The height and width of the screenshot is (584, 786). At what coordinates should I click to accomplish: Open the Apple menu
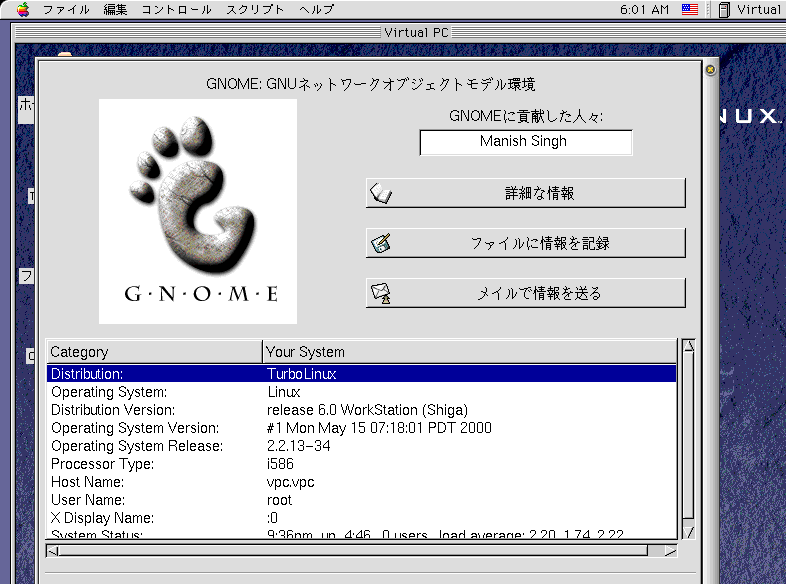[23, 9]
